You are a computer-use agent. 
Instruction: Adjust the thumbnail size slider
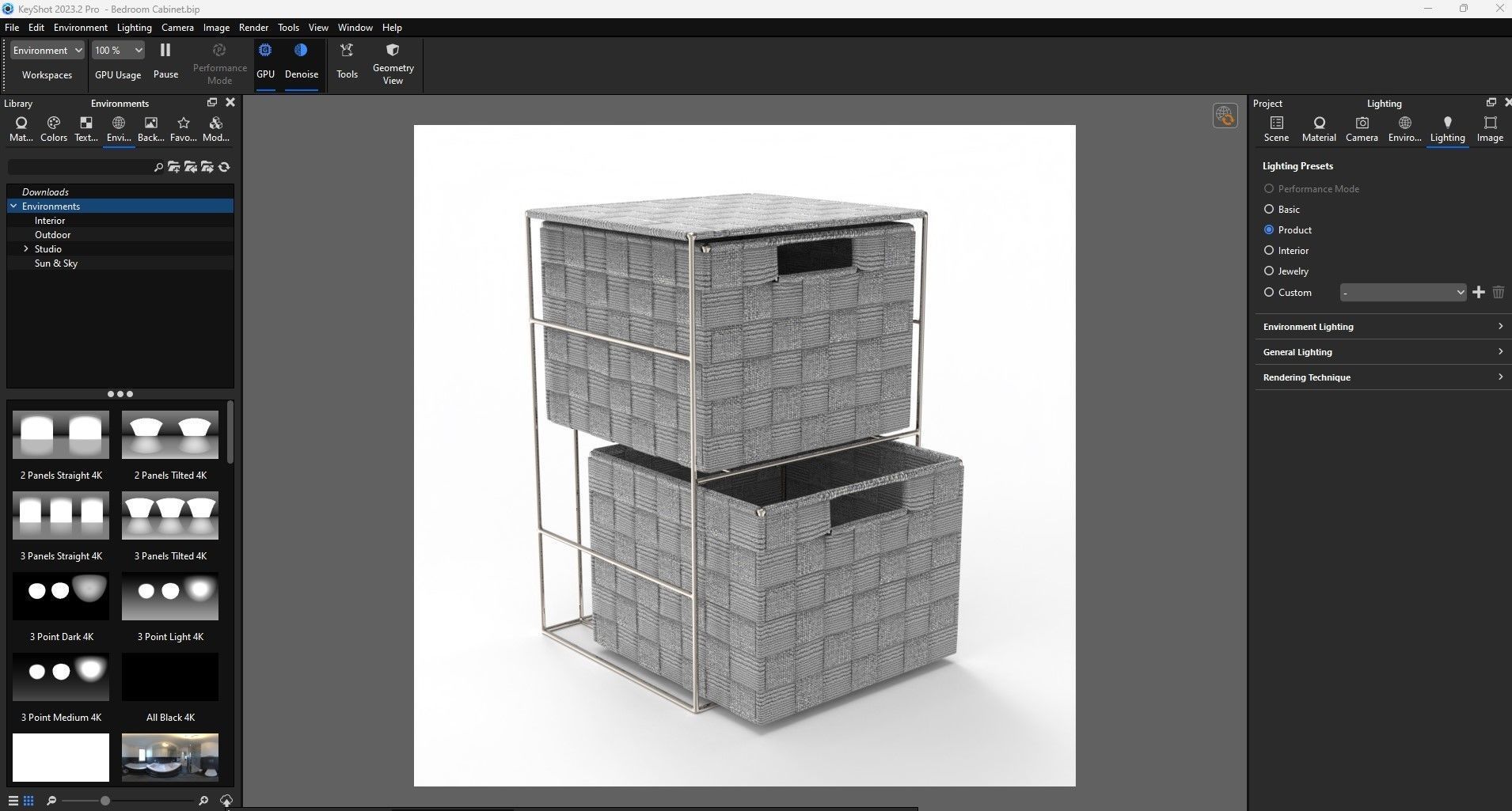point(104,801)
